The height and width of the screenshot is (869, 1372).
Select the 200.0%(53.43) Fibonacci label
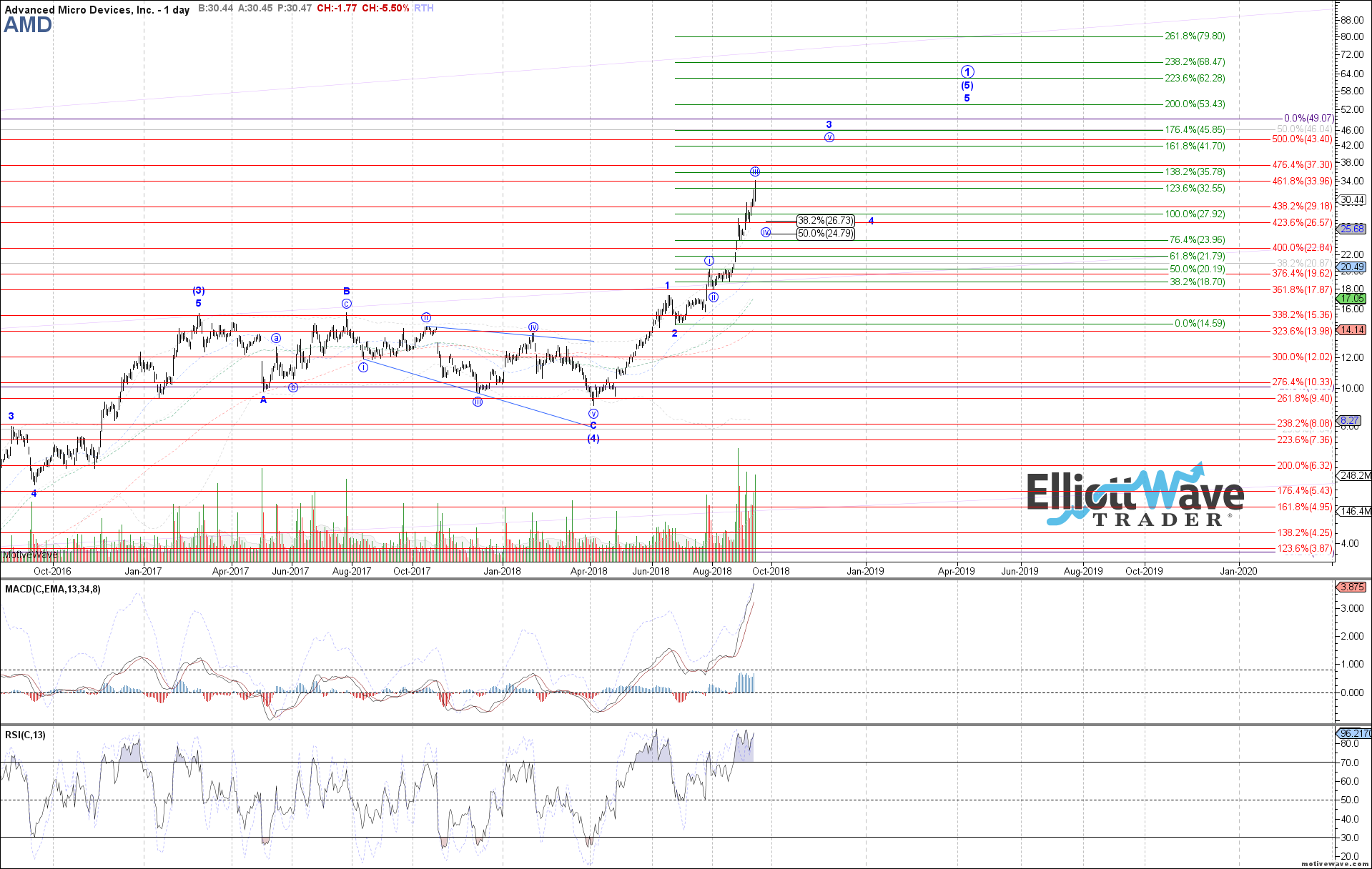[1195, 104]
